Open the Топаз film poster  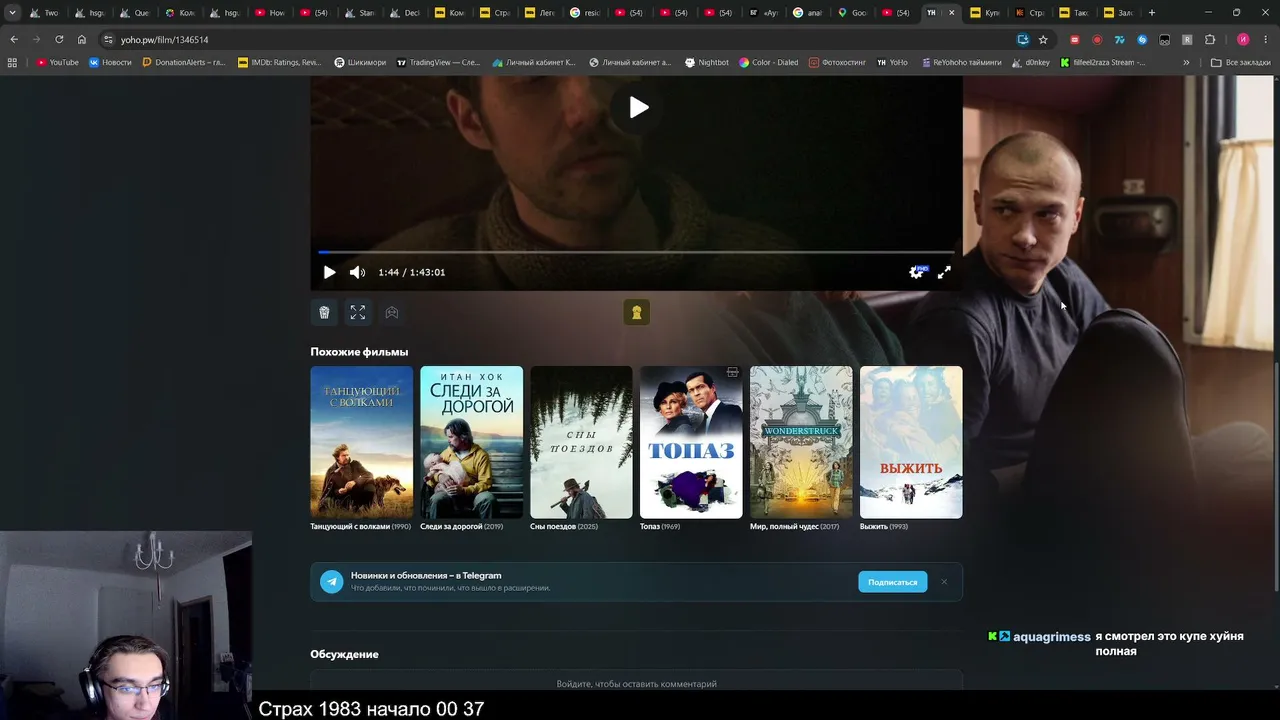691,442
